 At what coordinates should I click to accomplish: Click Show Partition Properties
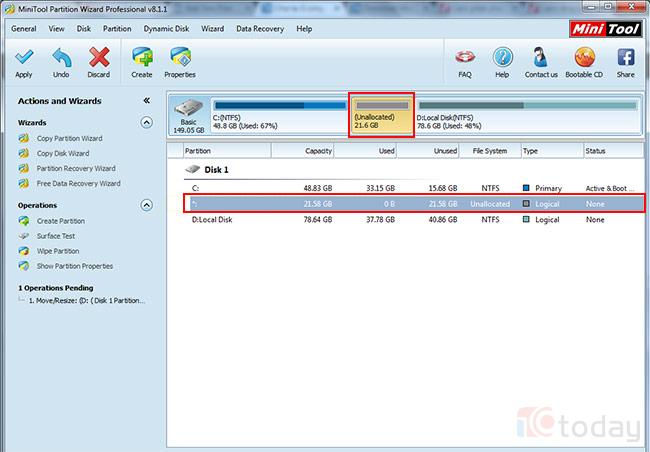coord(75,266)
